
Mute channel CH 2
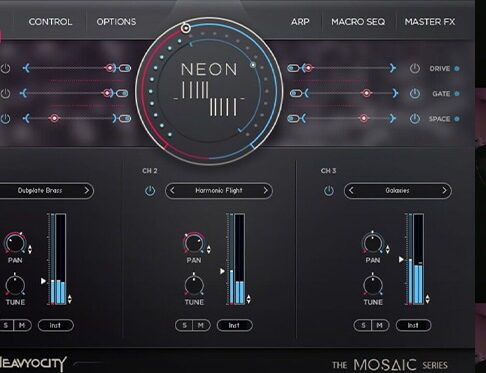tap(201, 325)
